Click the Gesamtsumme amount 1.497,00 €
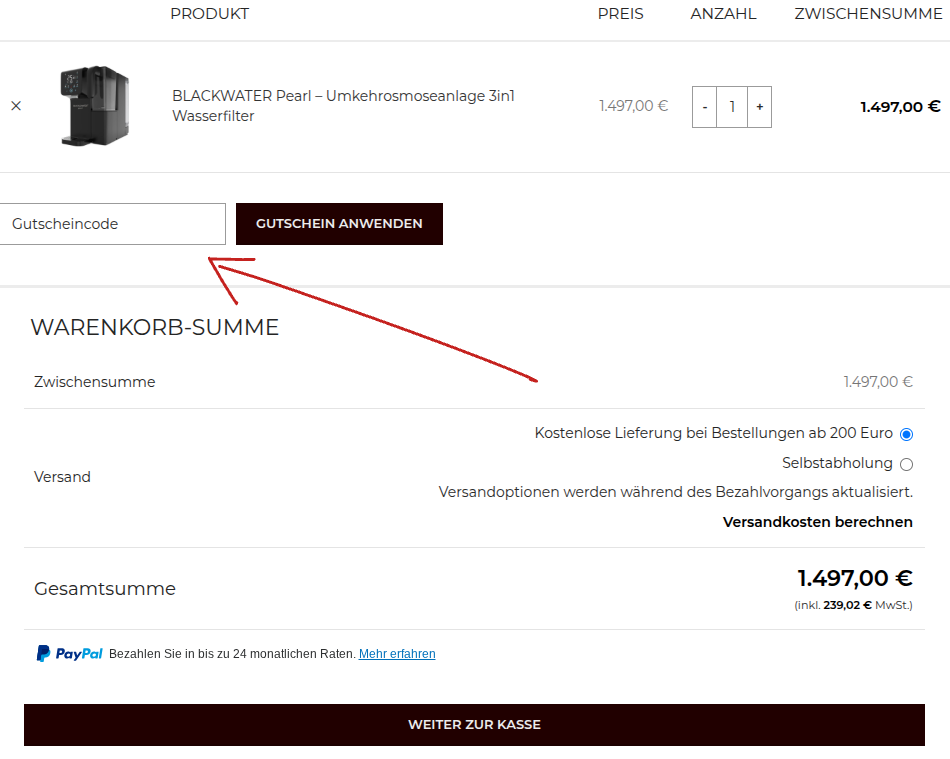 (855, 578)
